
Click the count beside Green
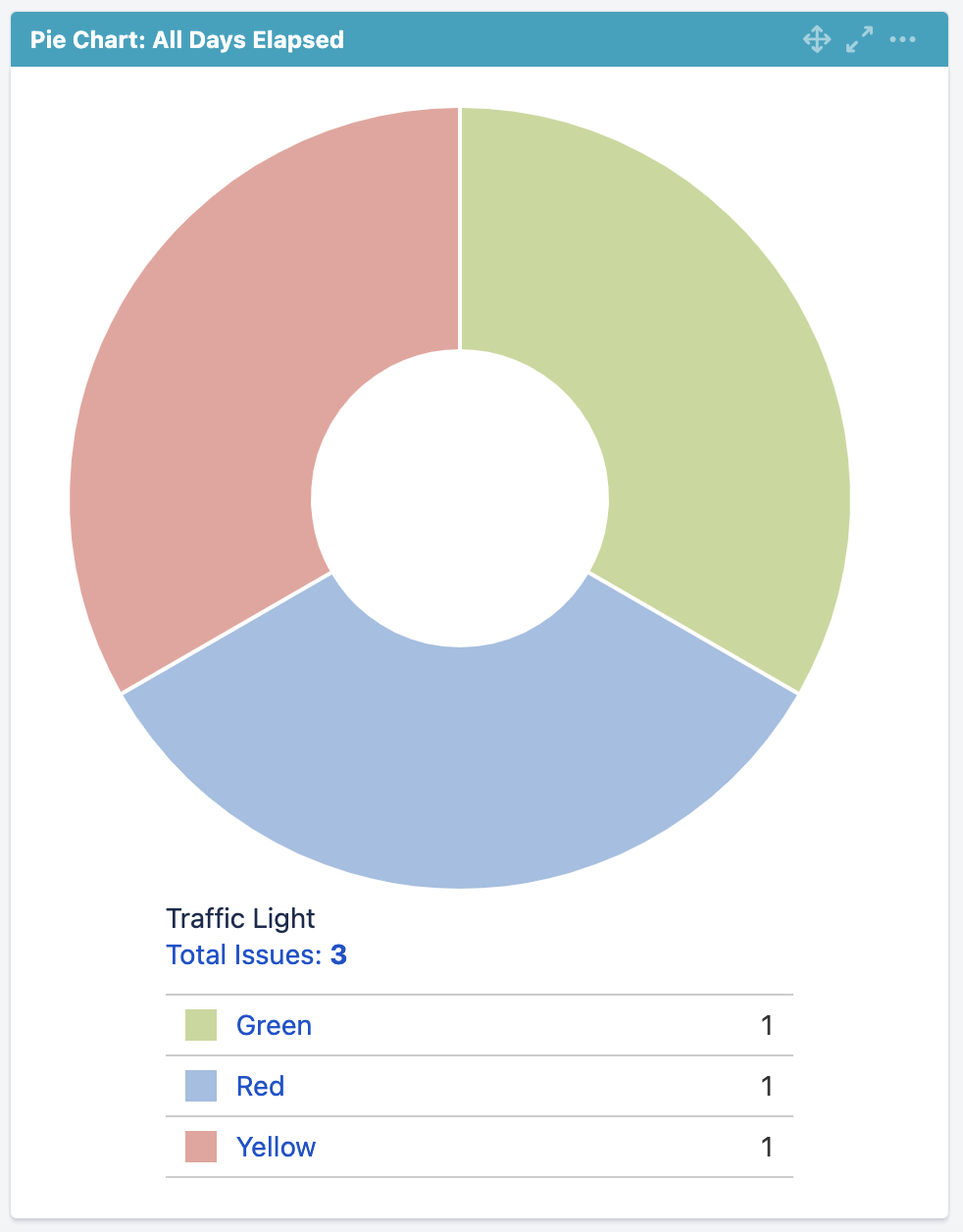coord(768,1025)
